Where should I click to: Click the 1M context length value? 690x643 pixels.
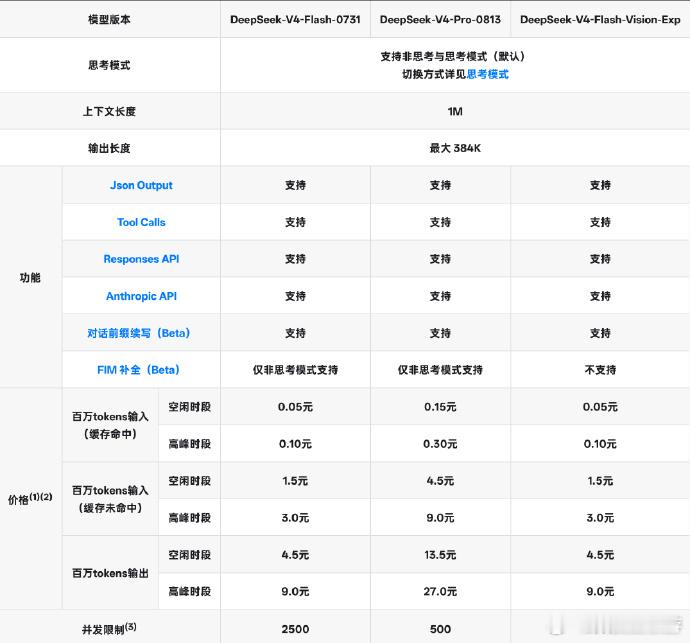[455, 111]
